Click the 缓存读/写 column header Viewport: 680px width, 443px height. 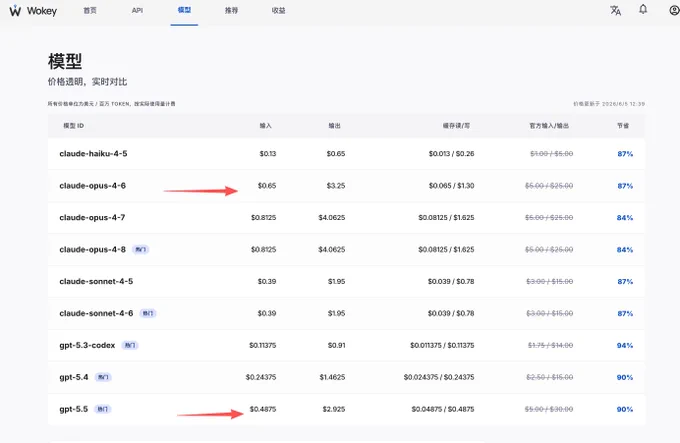click(x=456, y=126)
